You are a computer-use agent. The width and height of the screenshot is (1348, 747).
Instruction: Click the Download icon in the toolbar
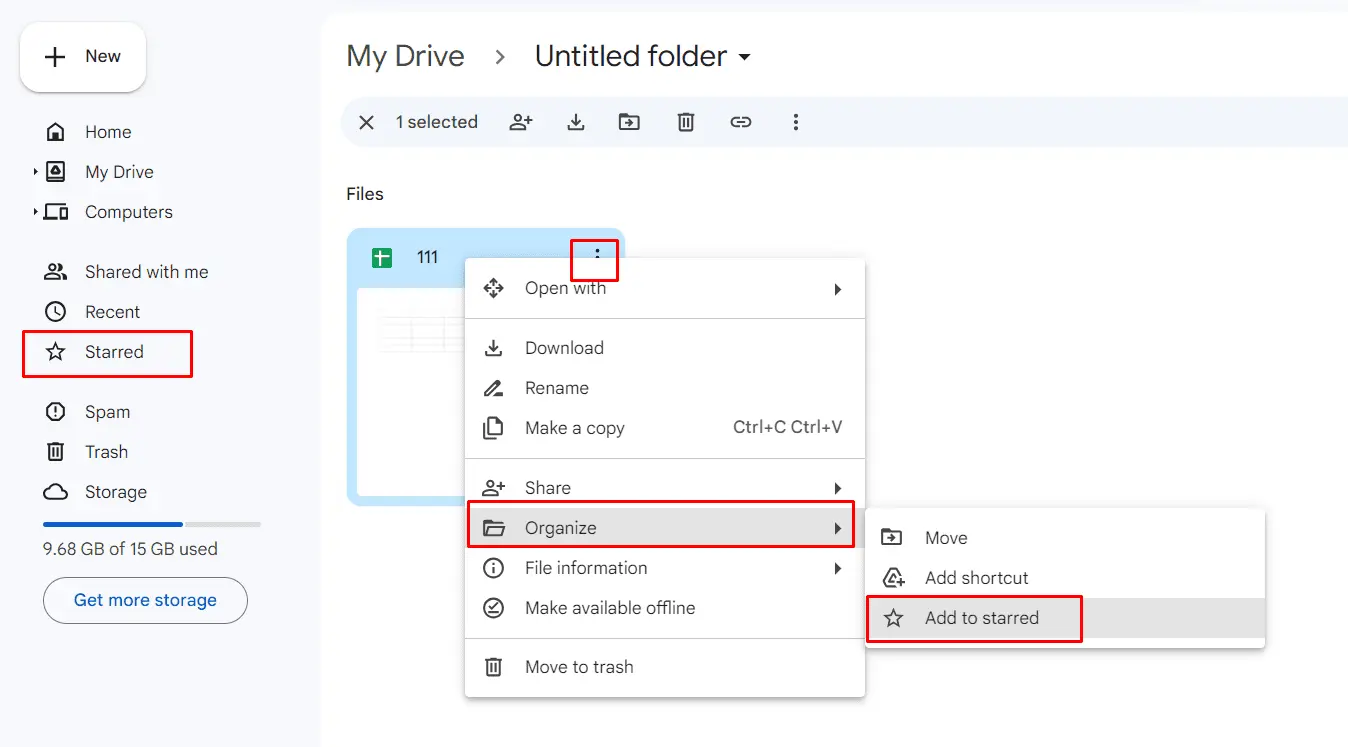[576, 121]
